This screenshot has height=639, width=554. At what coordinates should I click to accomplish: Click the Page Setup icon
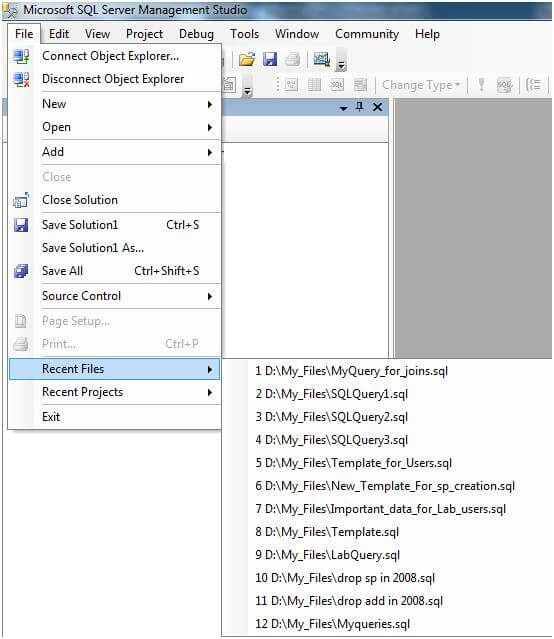21,321
